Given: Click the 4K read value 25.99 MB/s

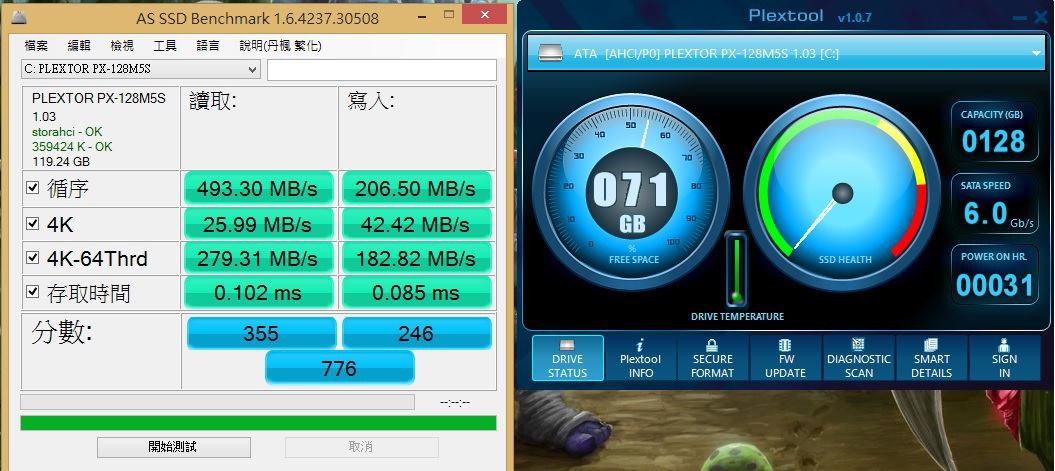Looking at the screenshot, I should point(258,223).
